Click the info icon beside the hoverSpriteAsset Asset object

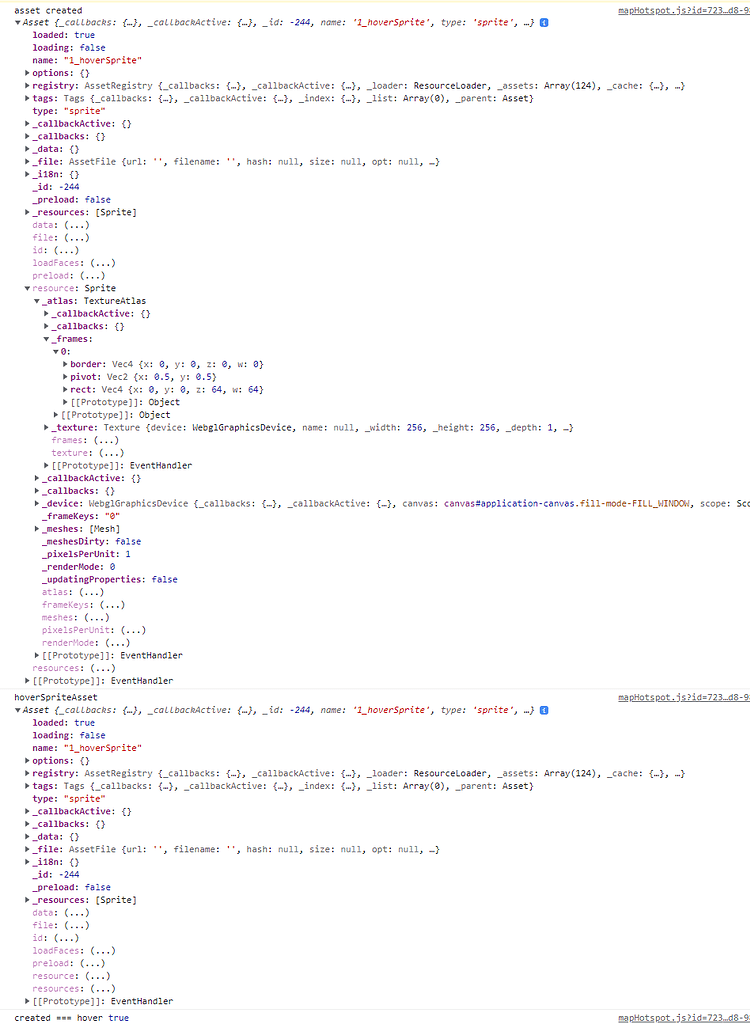(544, 710)
